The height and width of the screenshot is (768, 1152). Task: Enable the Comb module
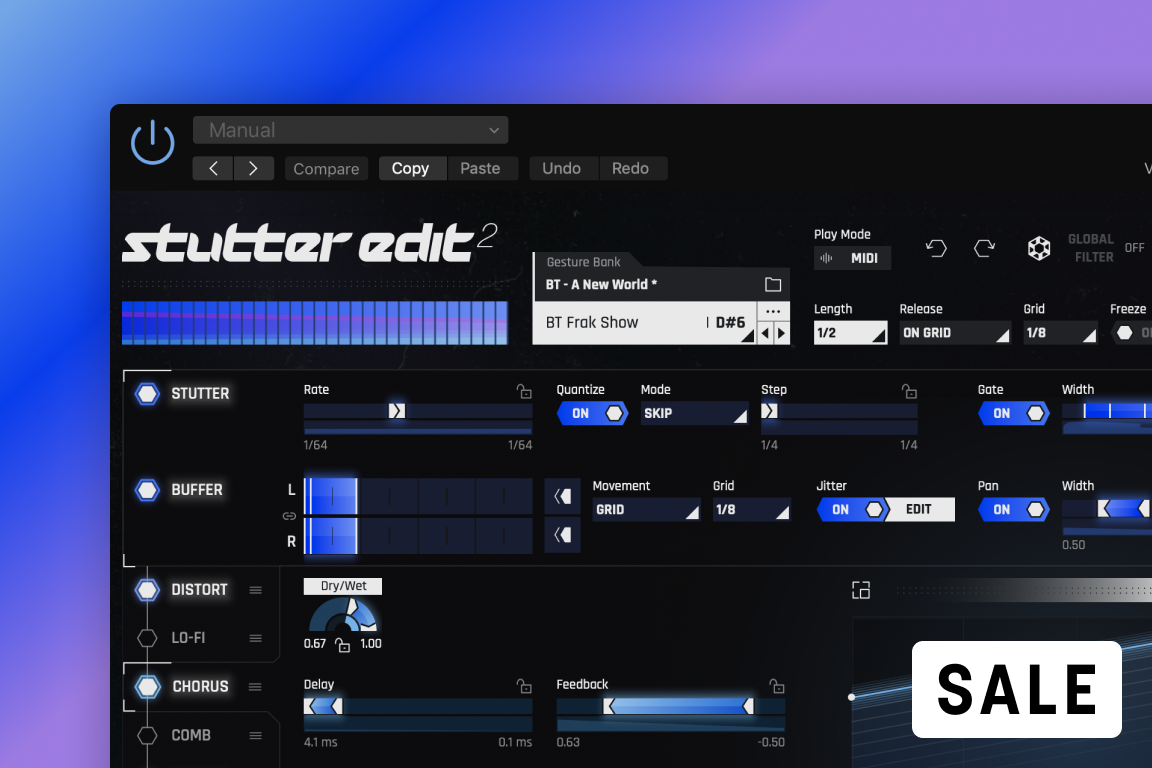coord(148,735)
